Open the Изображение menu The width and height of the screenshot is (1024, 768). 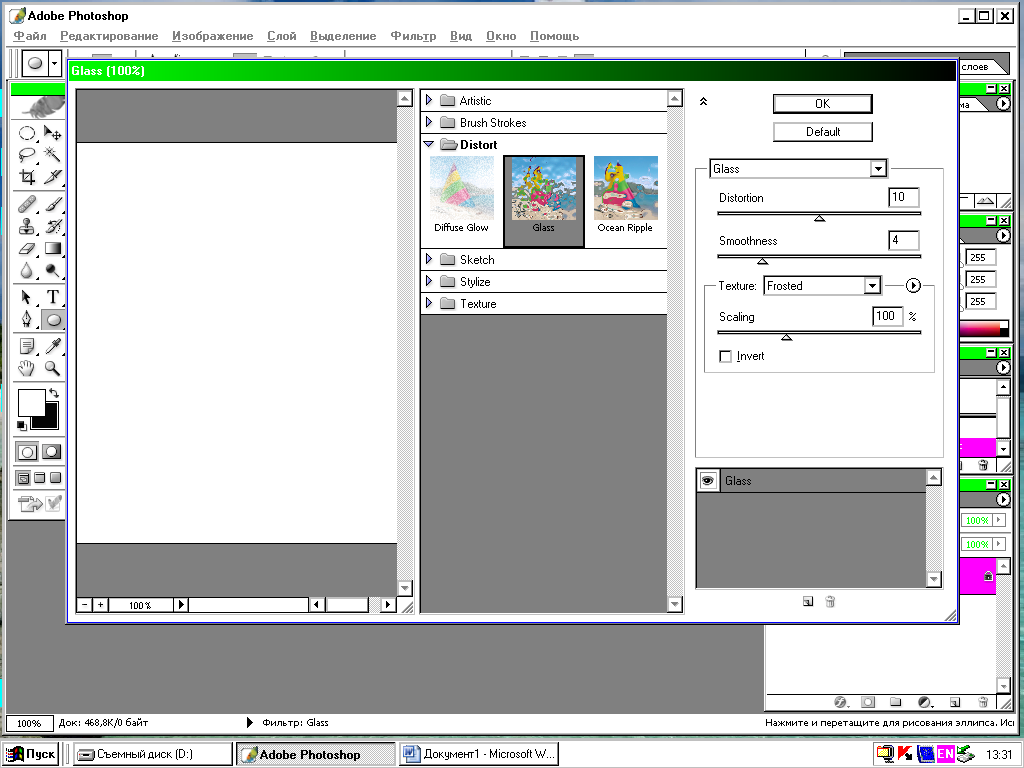212,36
